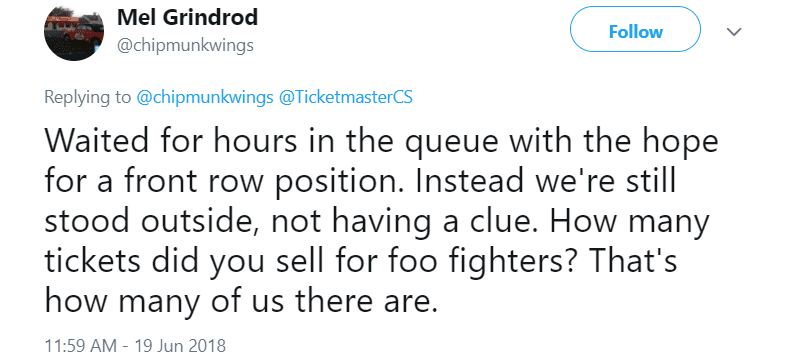
Task: Click the Mel Grindrod display name
Action: (x=187, y=18)
